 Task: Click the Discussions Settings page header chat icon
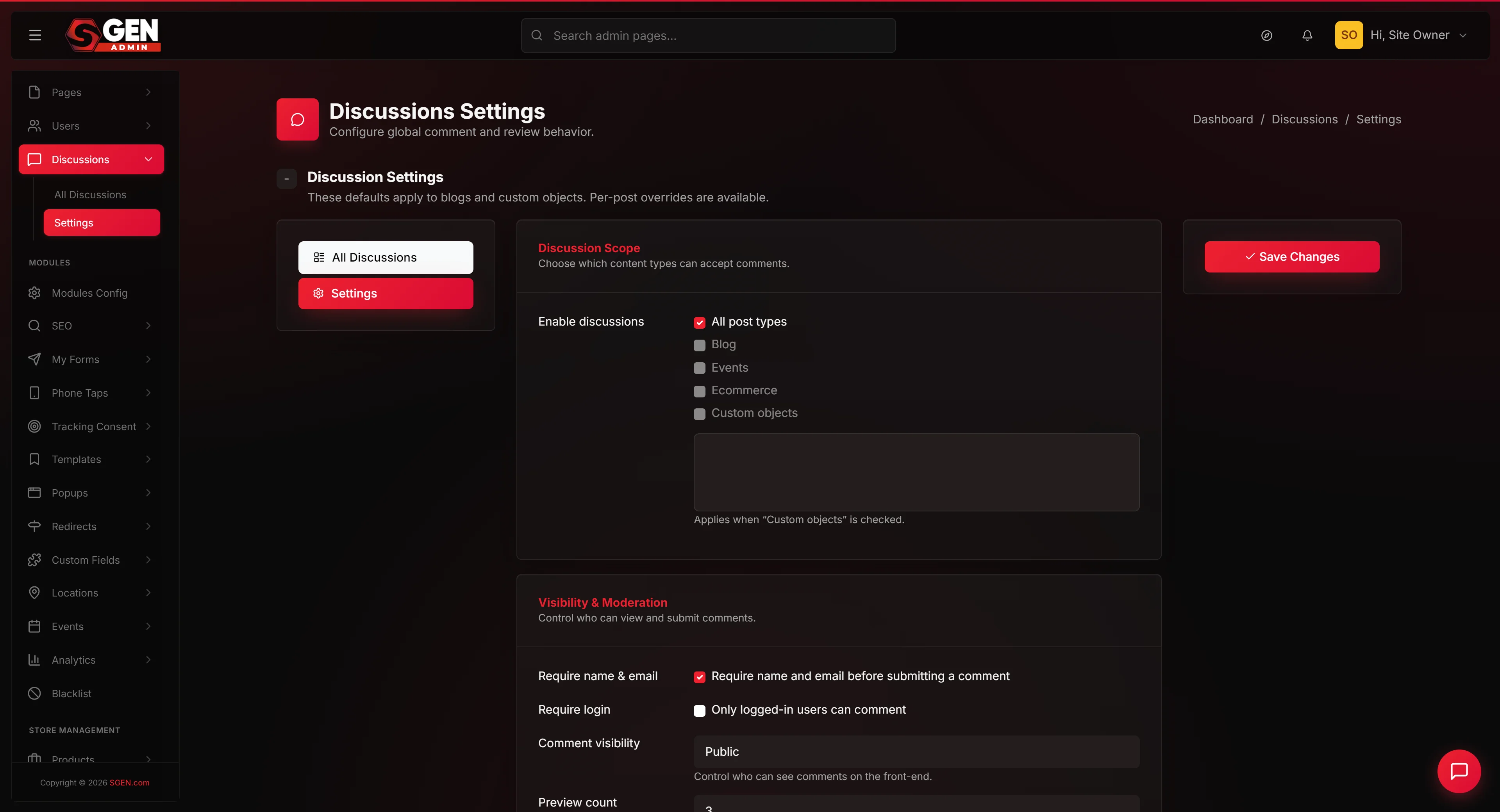[x=298, y=119]
